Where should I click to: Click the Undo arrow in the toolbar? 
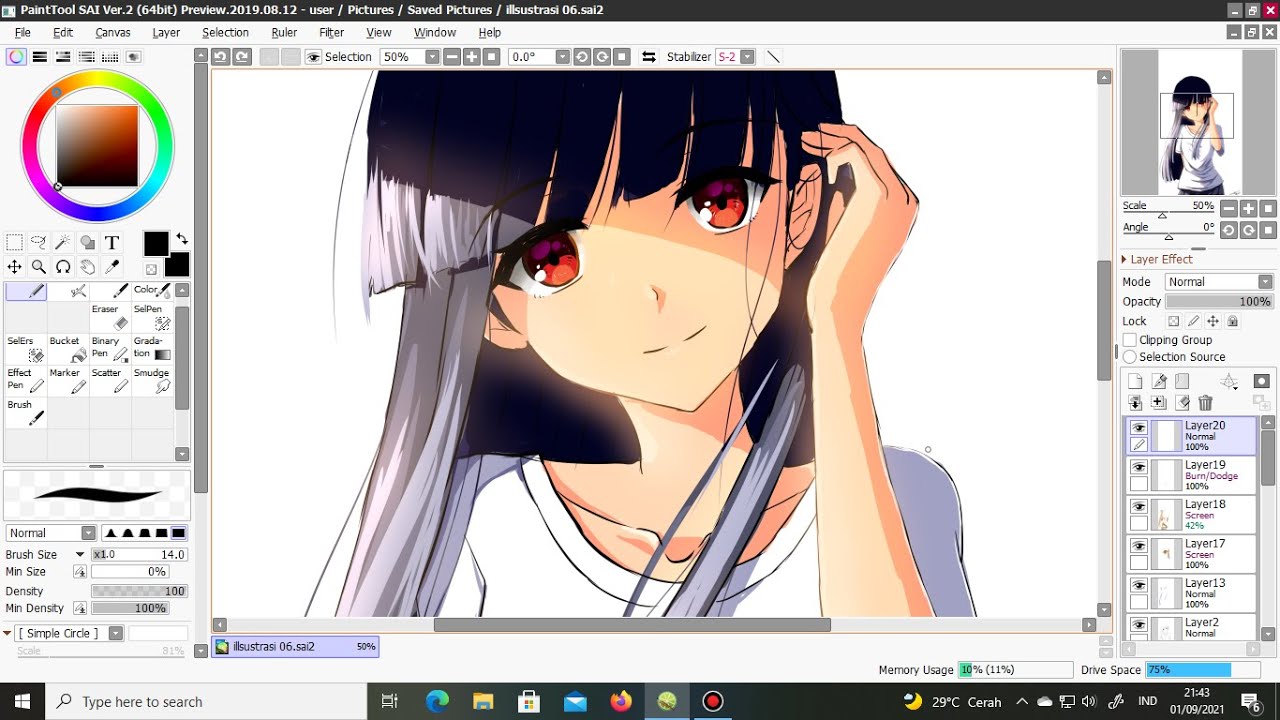coord(221,57)
